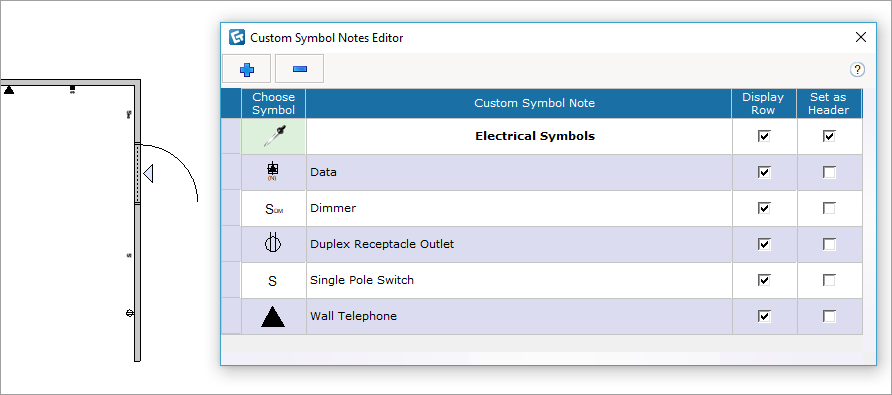Click the app icon in dialog title bar
Screen dimensions: 892x395
[237, 38]
